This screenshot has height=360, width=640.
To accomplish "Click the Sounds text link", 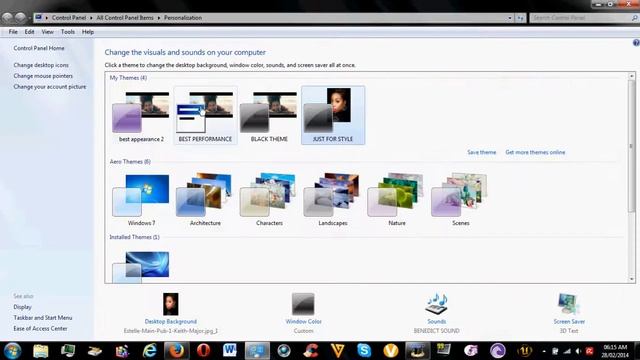I will click(x=436, y=322).
